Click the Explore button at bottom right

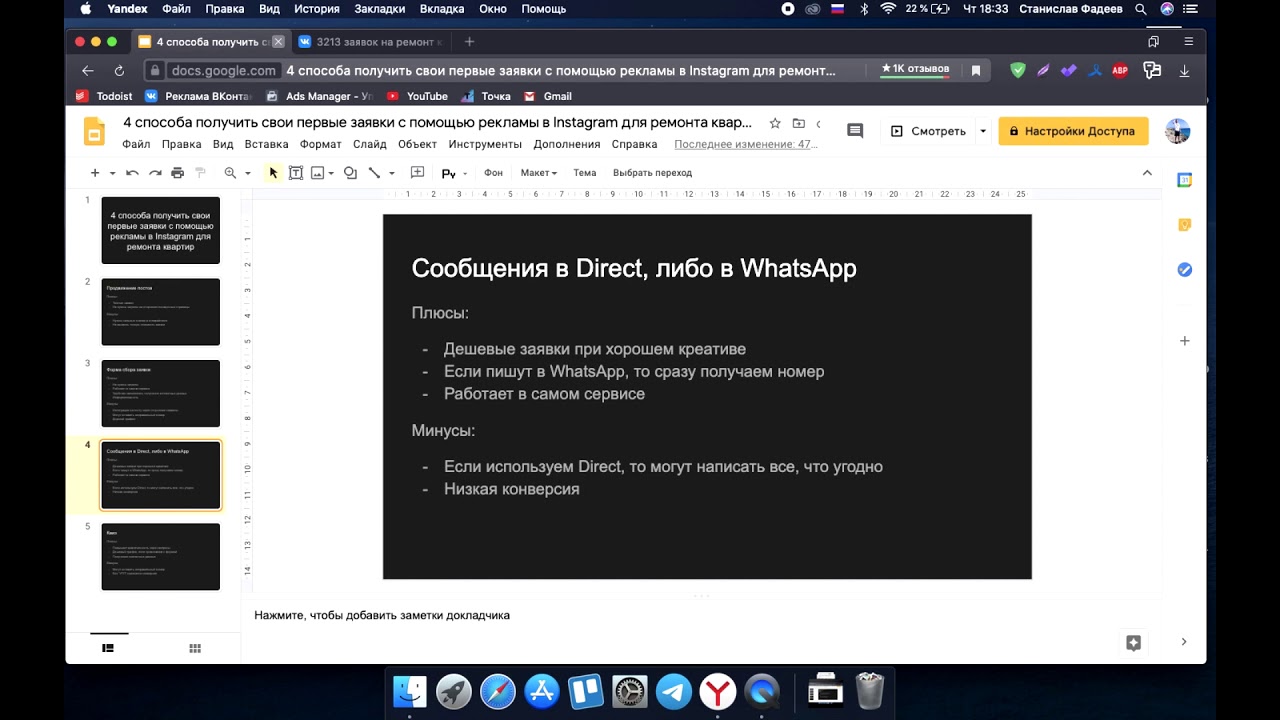[1133, 643]
